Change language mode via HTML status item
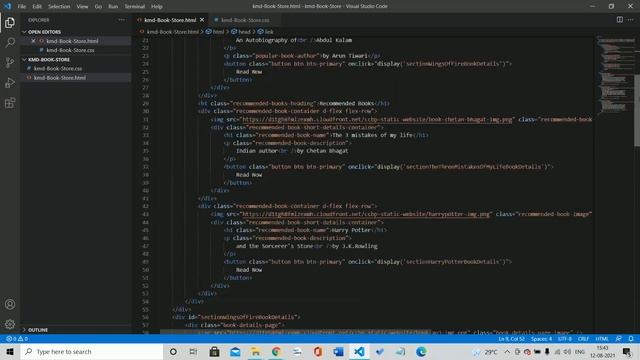640x360 pixels. click(602, 339)
